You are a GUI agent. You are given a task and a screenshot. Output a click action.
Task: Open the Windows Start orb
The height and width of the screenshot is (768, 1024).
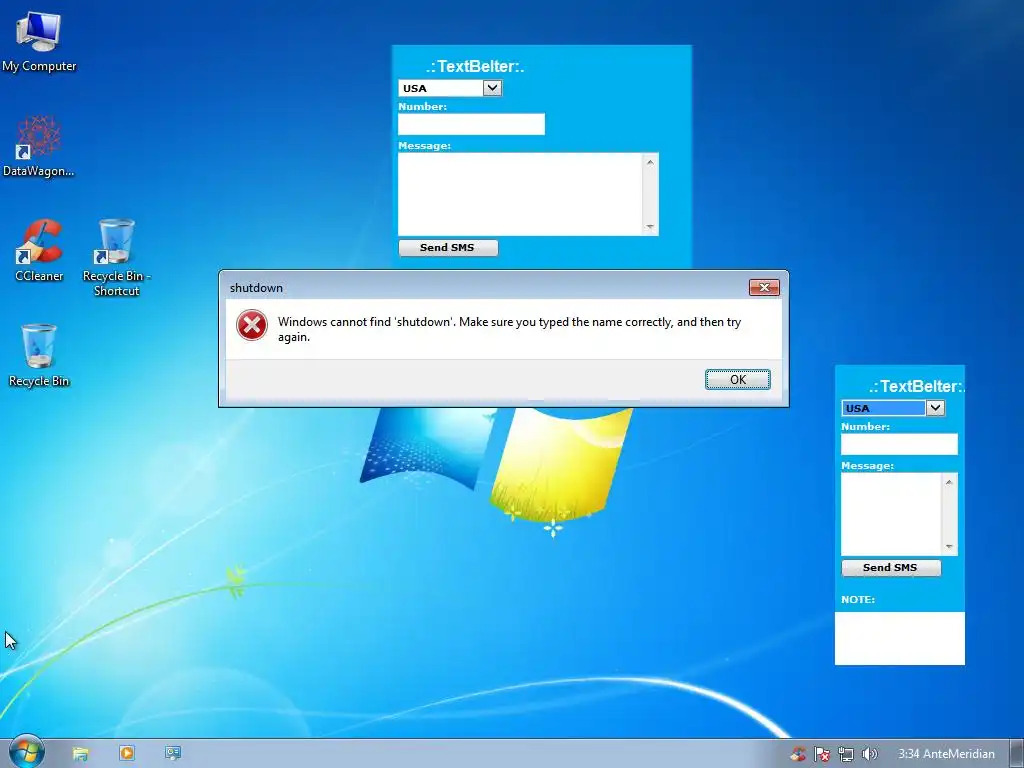tap(26, 752)
